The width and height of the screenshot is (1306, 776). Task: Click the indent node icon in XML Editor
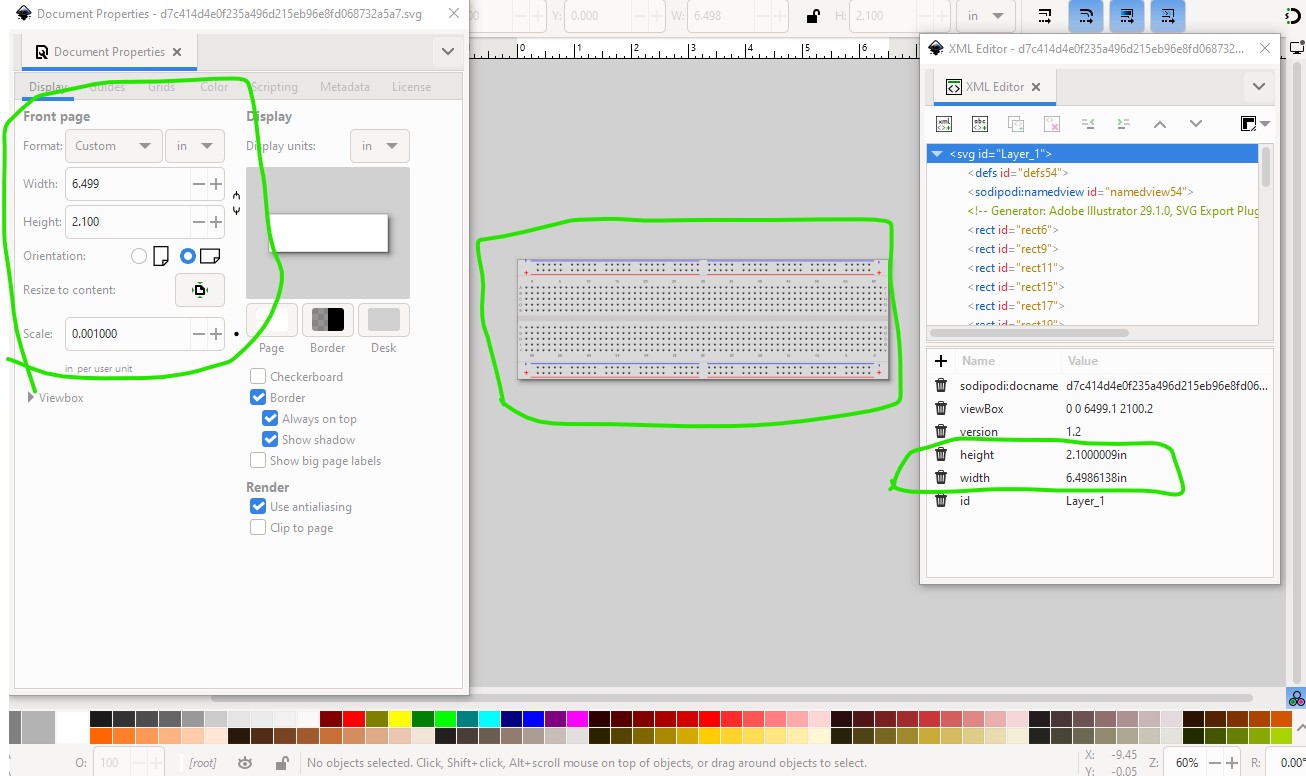1123,124
